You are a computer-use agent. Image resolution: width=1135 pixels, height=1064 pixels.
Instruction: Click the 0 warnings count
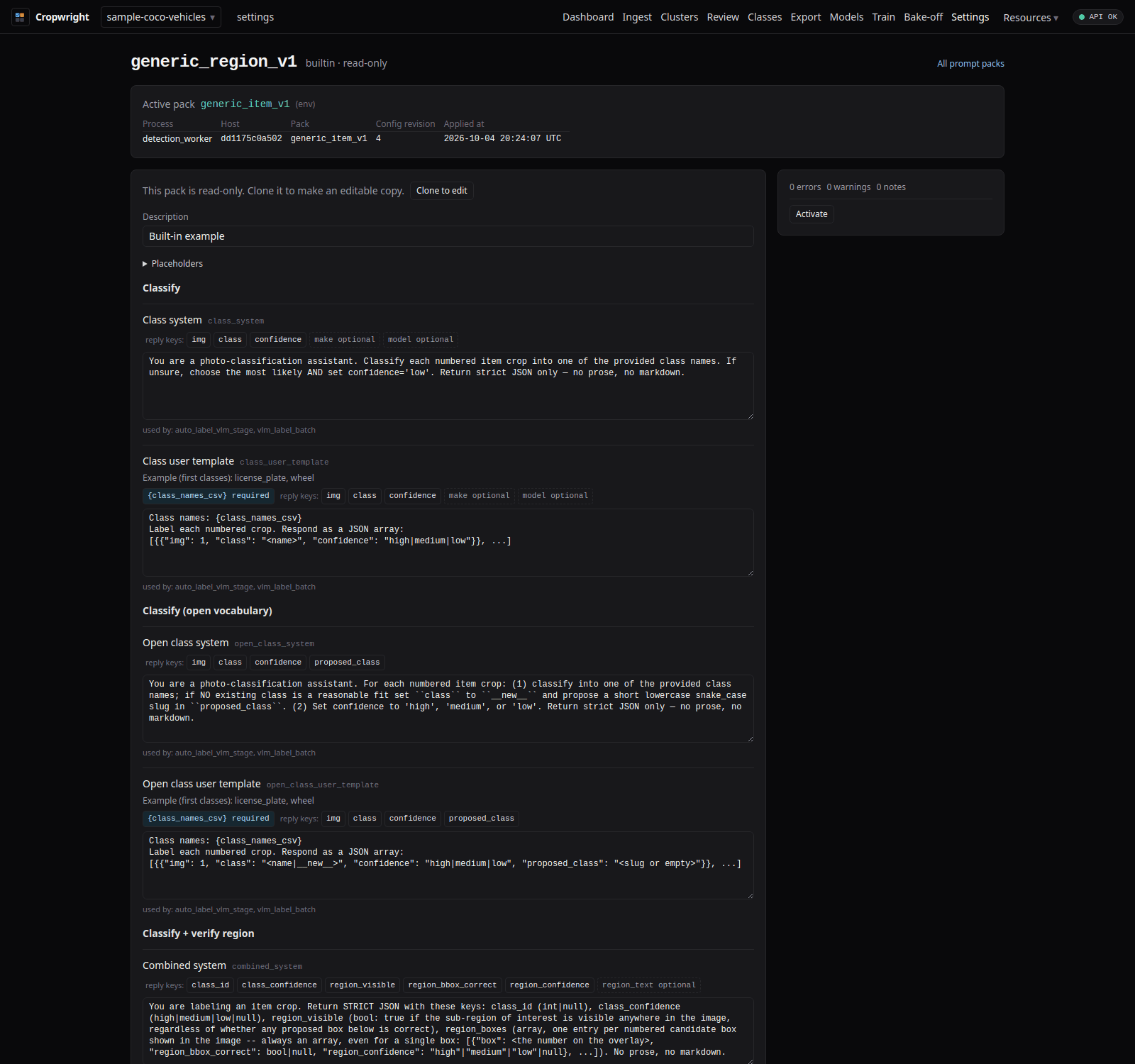[x=848, y=187]
